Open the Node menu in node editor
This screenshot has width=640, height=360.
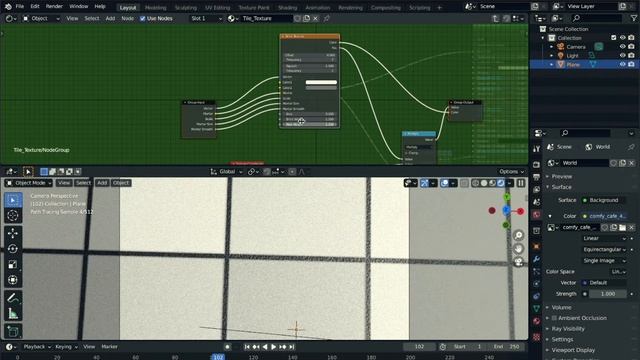coord(127,19)
